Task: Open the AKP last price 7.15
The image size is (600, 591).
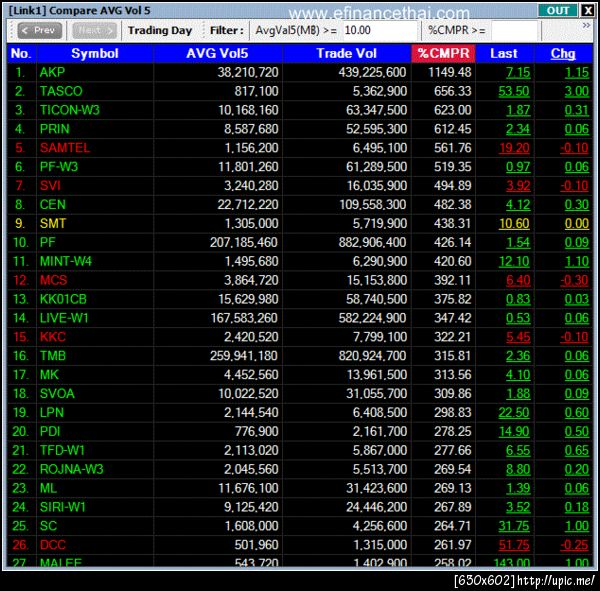Action: pyautogui.click(x=518, y=72)
